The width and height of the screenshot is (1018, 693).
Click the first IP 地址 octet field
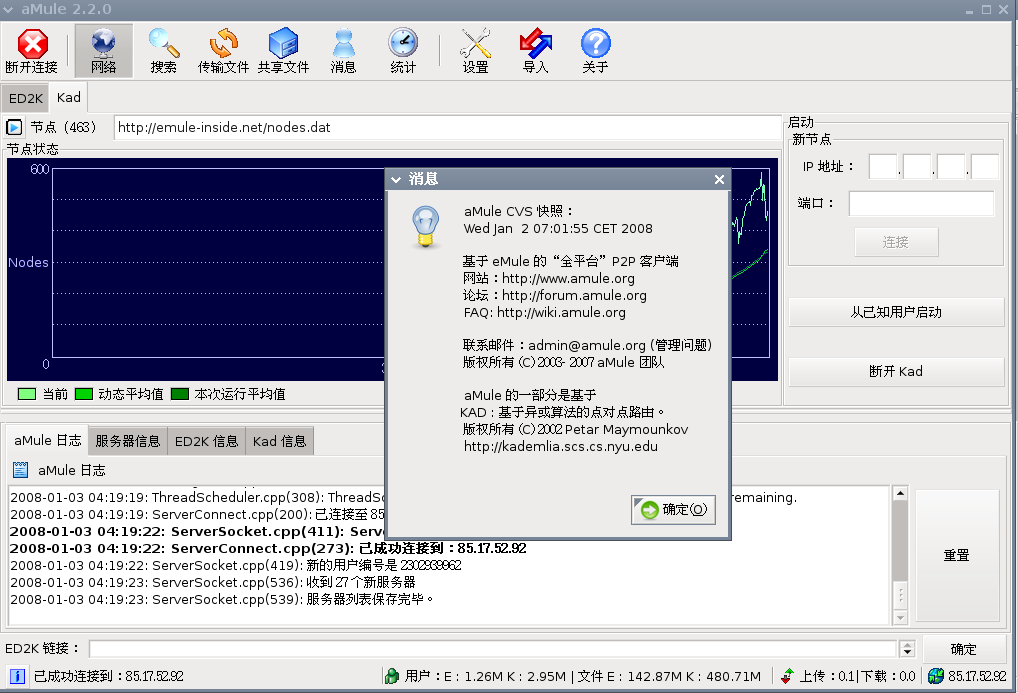coord(883,166)
